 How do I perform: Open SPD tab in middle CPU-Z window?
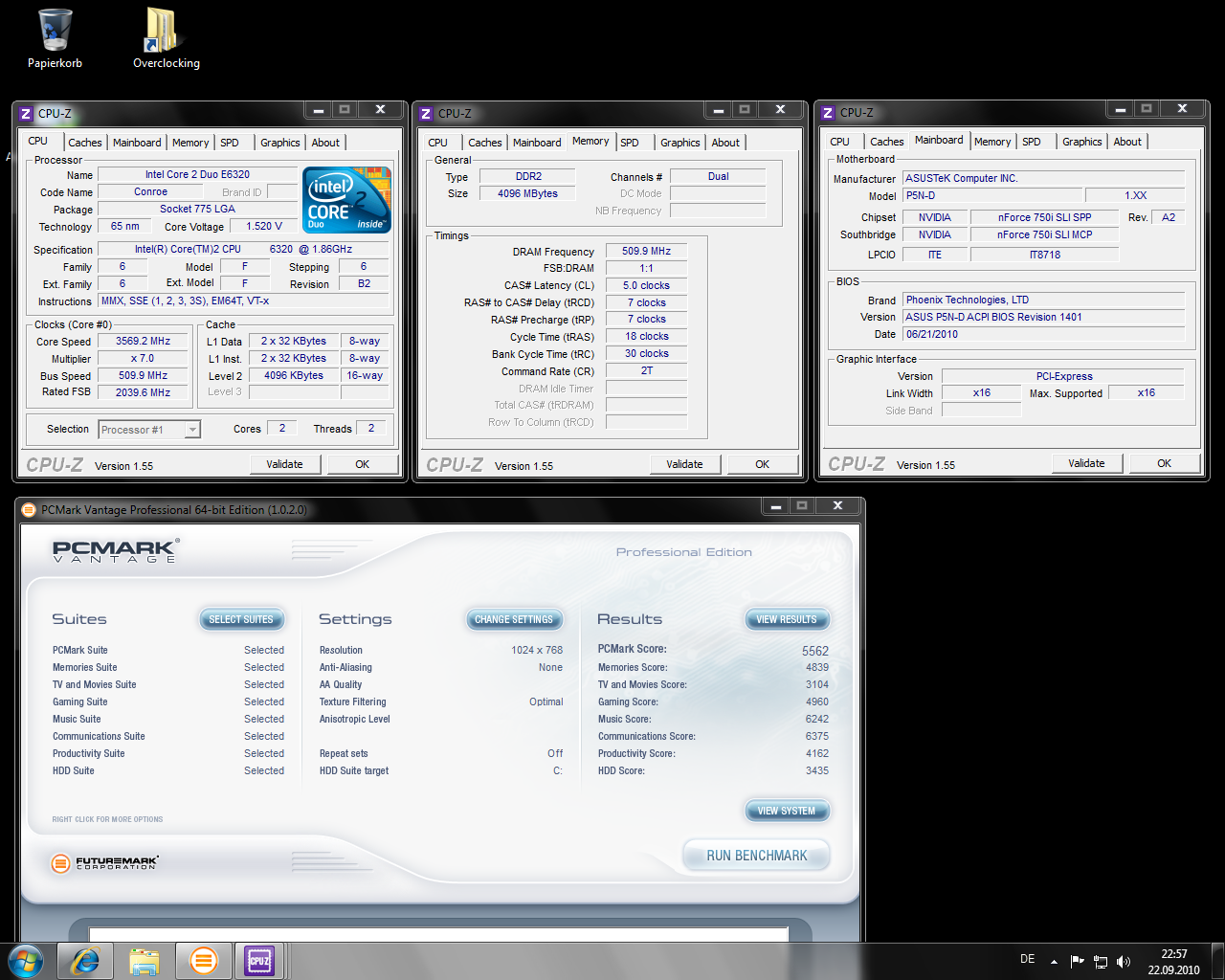tap(629, 143)
